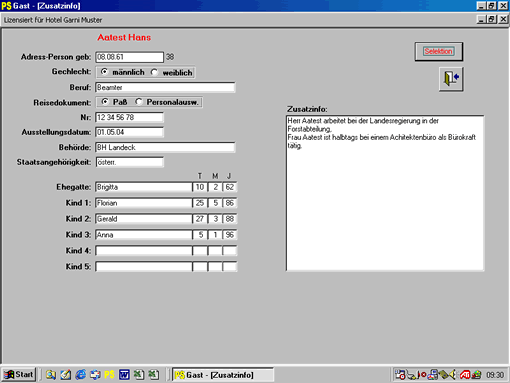
Task: Click Ehegatte month field showing 2
Action: (x=215, y=187)
